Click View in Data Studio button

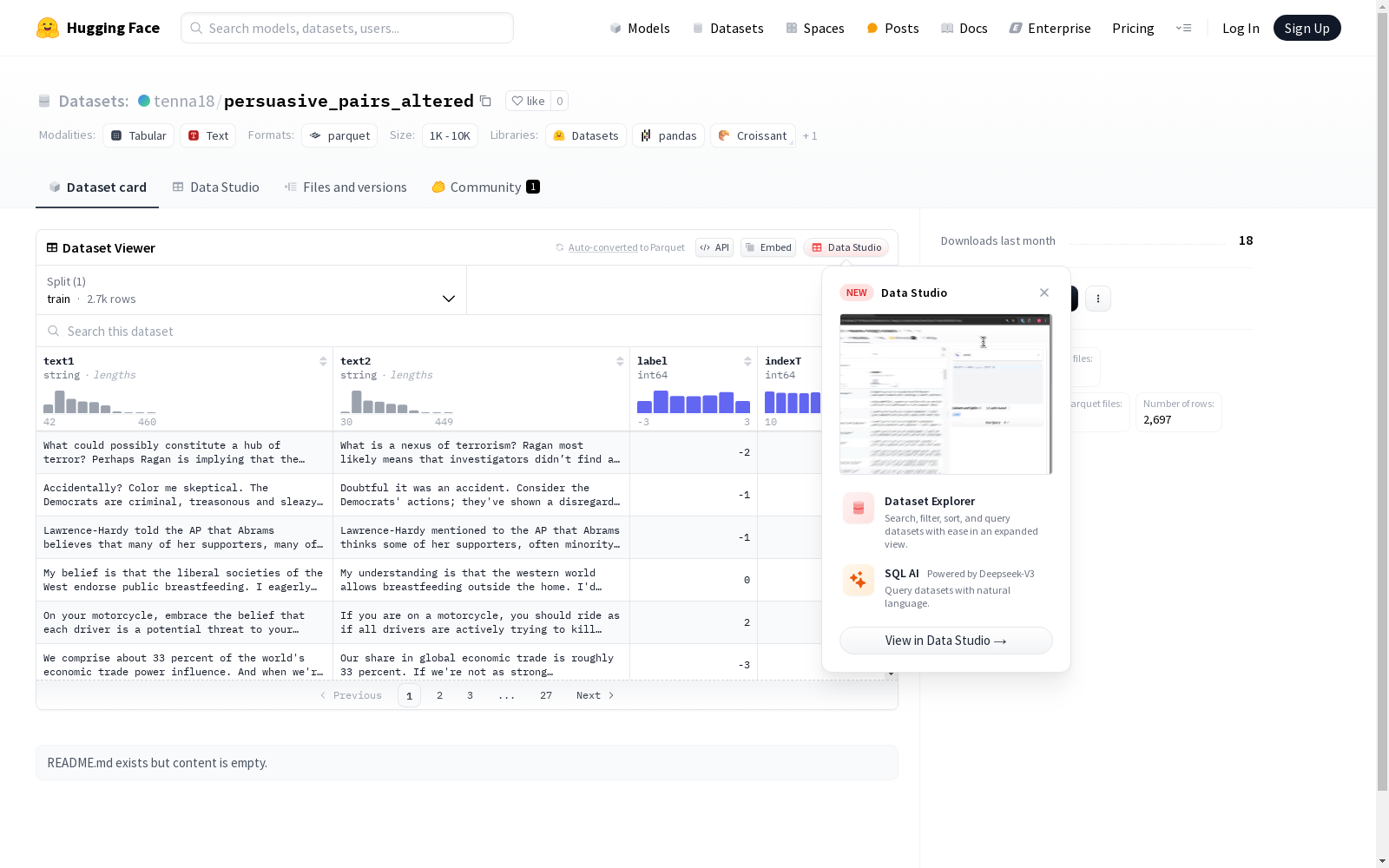[946, 641]
